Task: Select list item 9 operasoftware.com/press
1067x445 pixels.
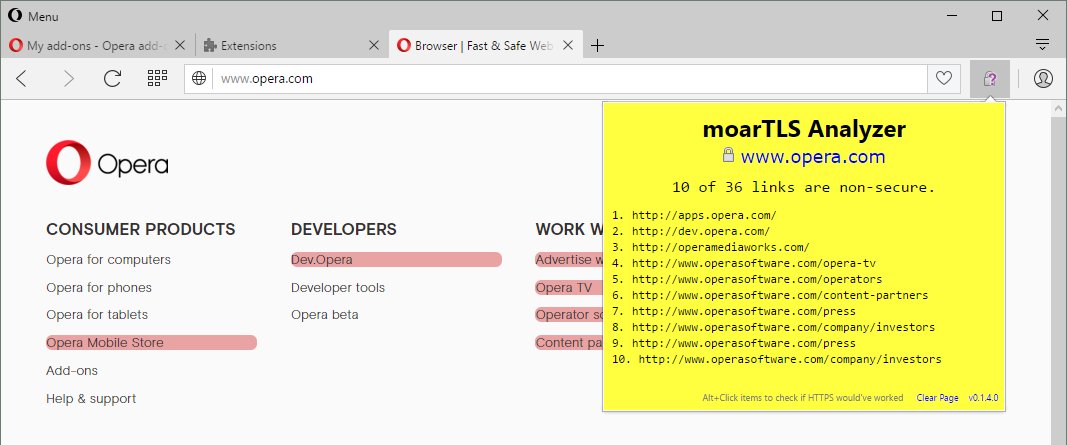Action: [744, 343]
